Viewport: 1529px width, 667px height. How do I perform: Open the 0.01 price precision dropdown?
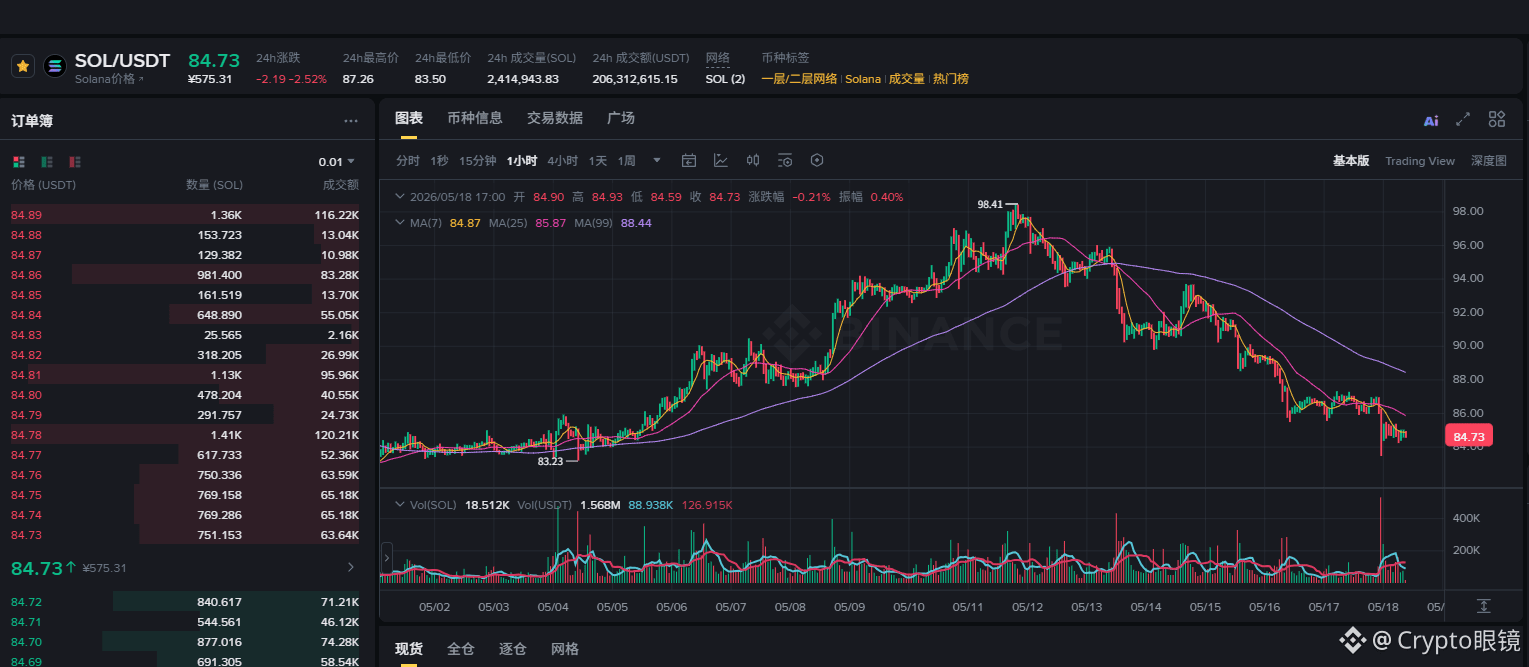[337, 162]
